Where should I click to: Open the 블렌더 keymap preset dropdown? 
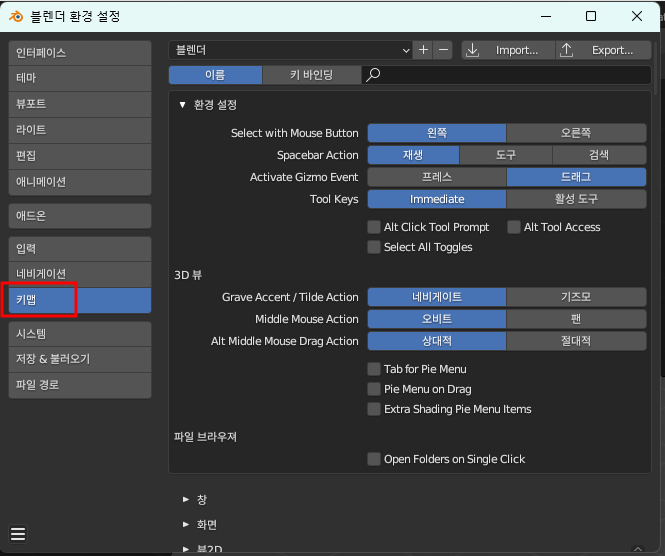tap(291, 50)
